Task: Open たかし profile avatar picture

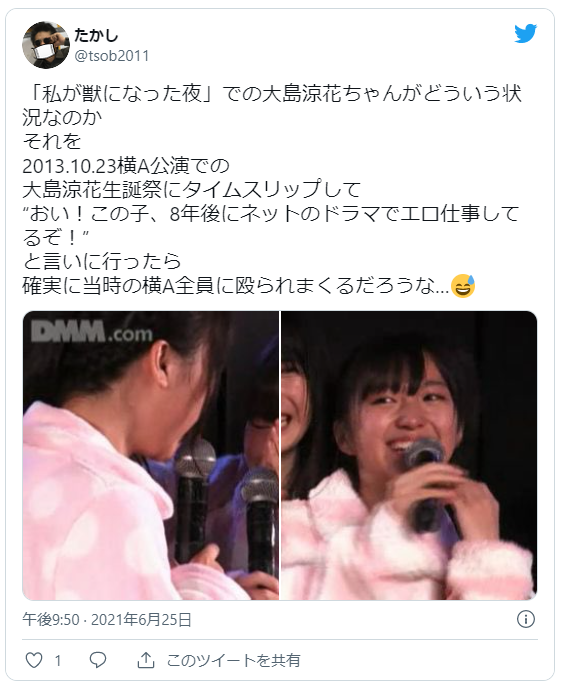Action: click(46, 45)
